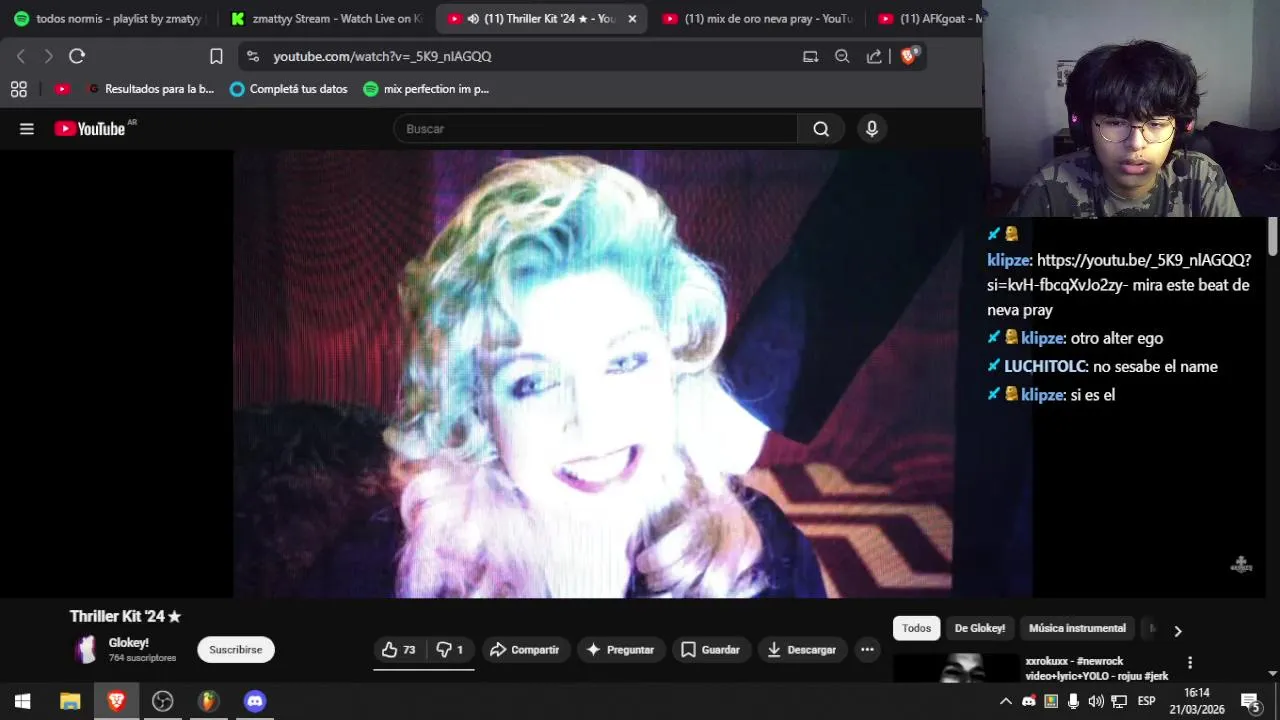The width and height of the screenshot is (1280, 720).
Task: Open the Brave Shields lion icon
Action: (x=909, y=57)
